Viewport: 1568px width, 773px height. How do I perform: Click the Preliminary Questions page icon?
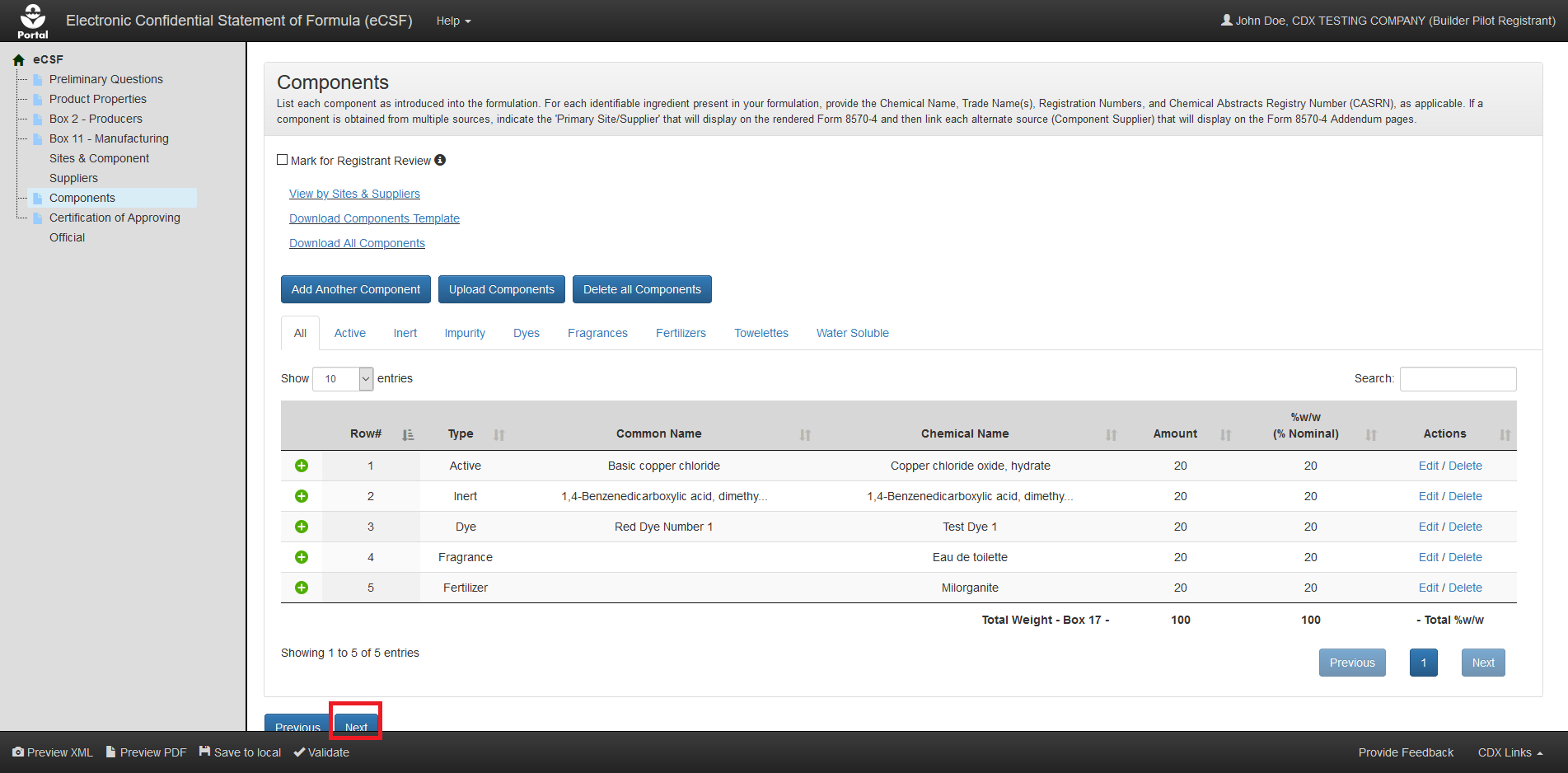[38, 79]
